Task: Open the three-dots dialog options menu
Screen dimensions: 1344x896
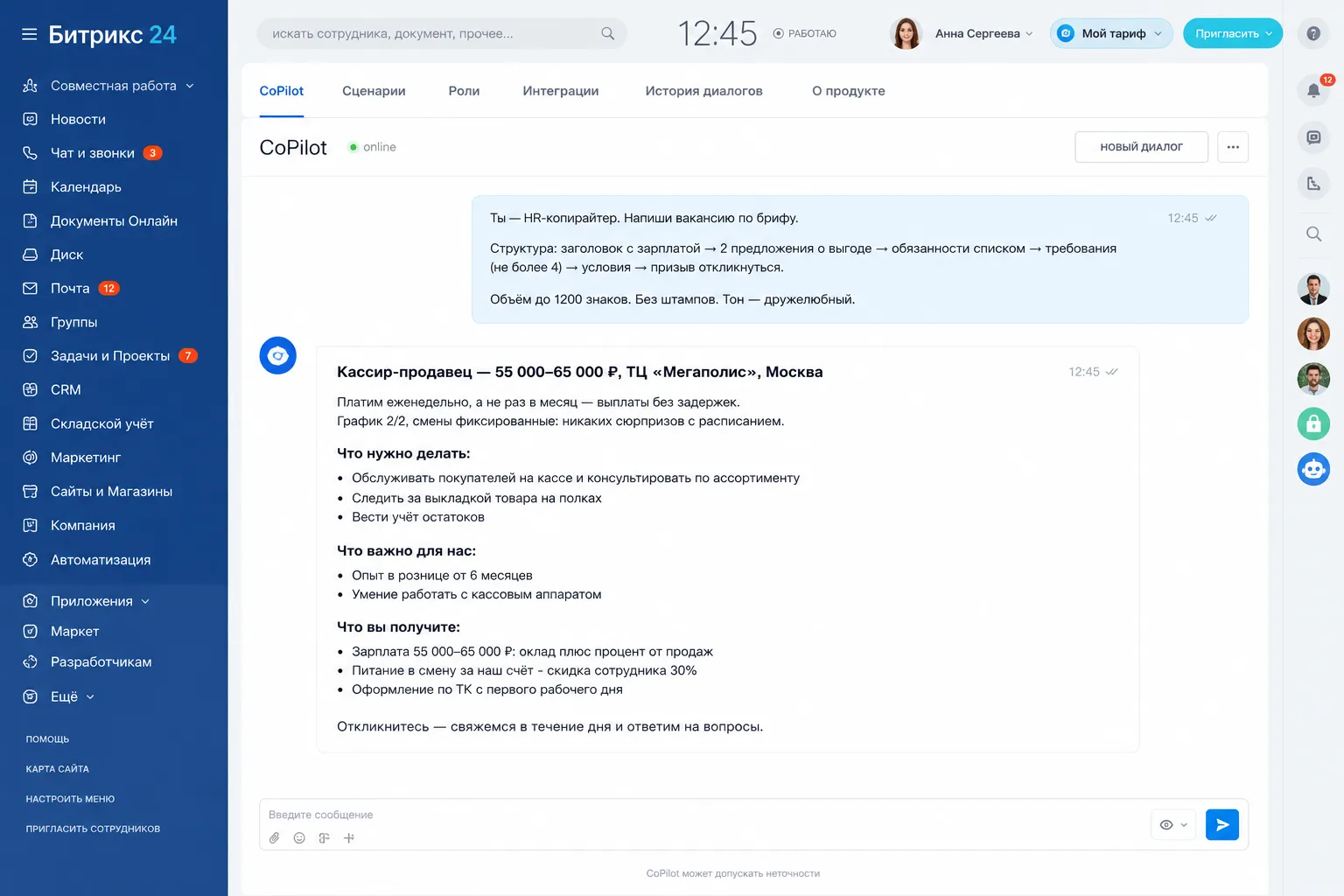Action: click(1233, 147)
